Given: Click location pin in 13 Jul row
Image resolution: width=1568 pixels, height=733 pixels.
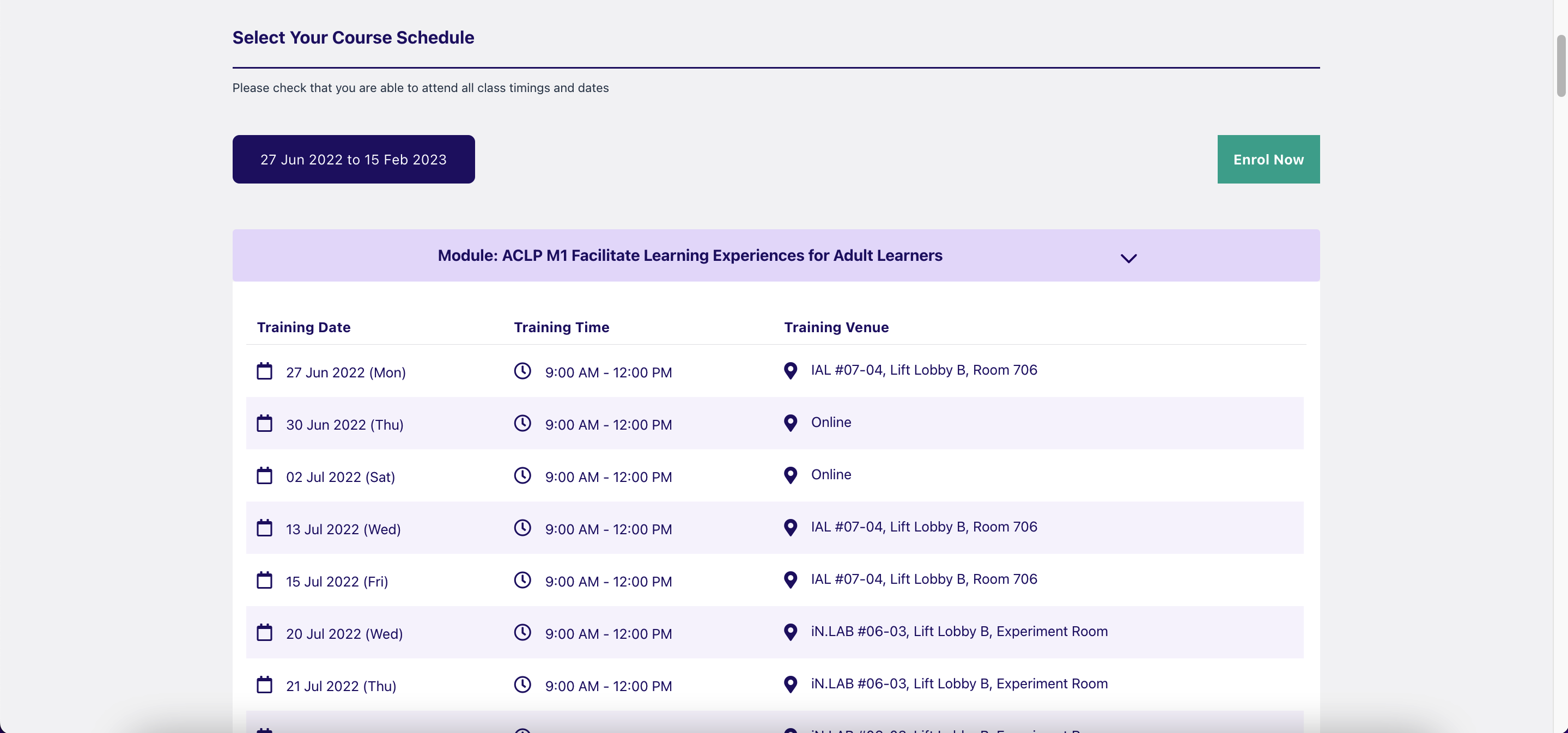Looking at the screenshot, I should (790, 528).
